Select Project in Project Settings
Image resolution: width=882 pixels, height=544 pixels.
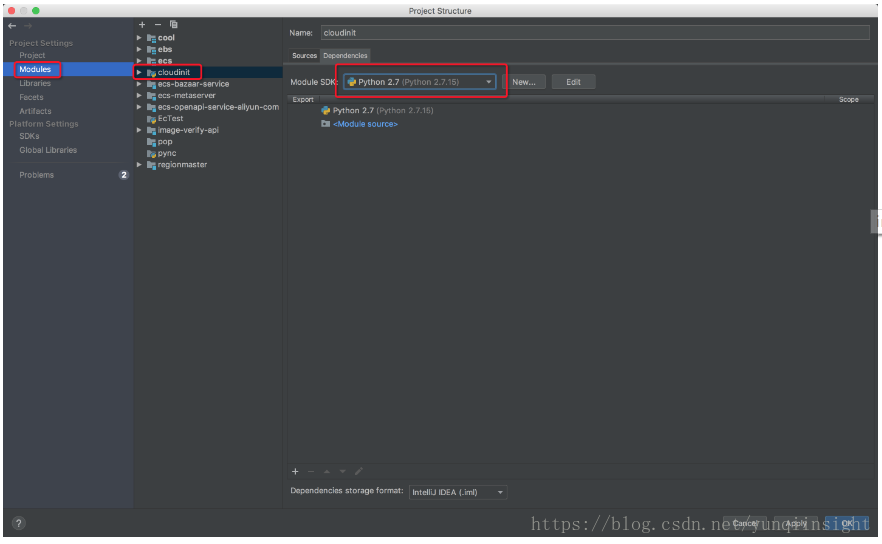[x=32, y=55]
